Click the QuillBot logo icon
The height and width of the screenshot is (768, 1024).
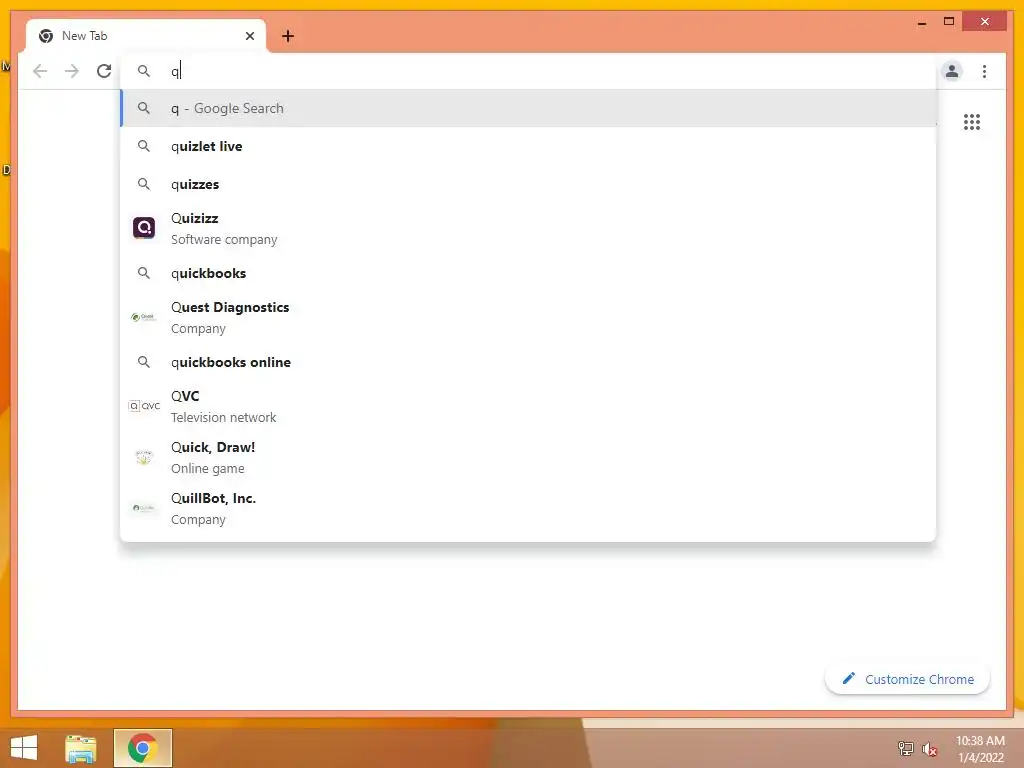(x=144, y=508)
